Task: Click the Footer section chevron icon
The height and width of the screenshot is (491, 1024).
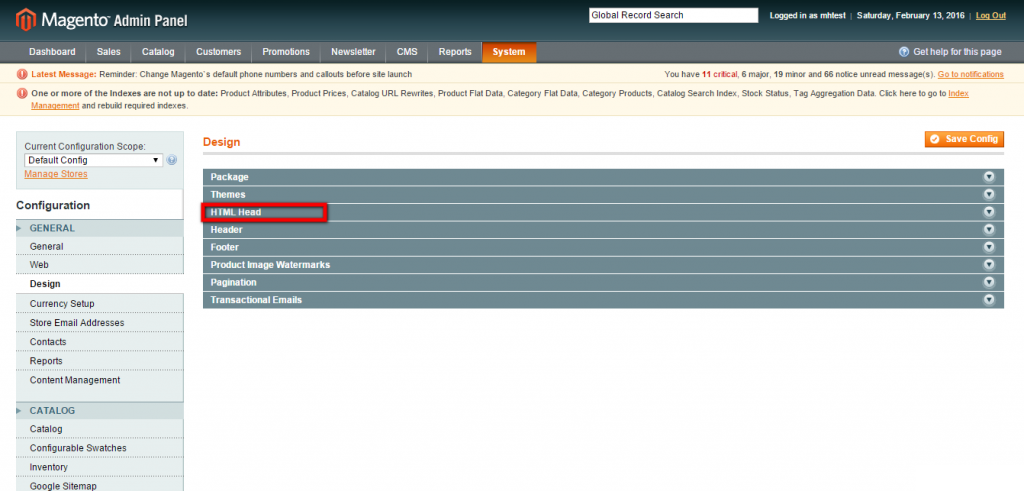Action: (x=989, y=247)
